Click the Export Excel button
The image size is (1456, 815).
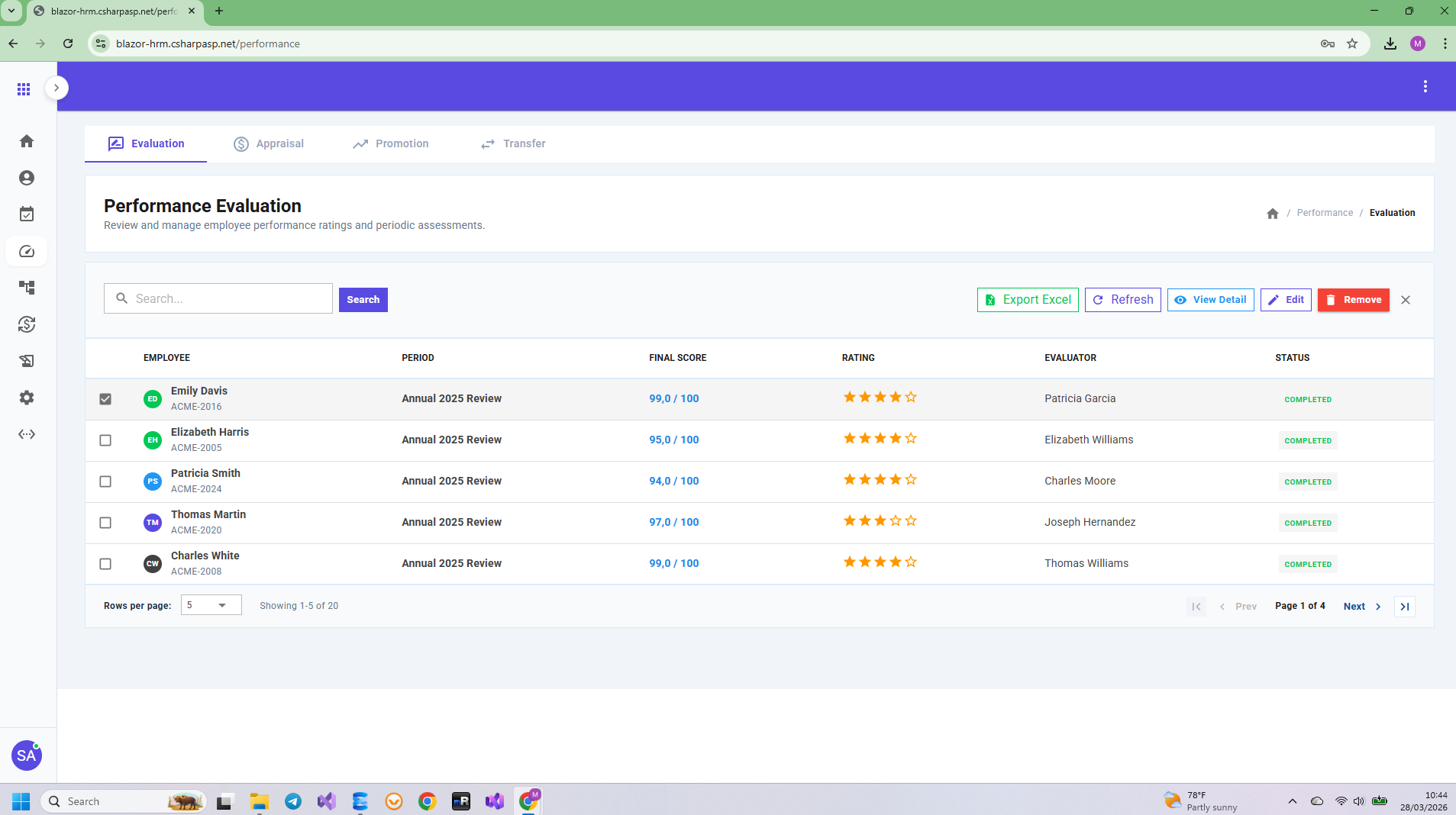pos(1028,300)
